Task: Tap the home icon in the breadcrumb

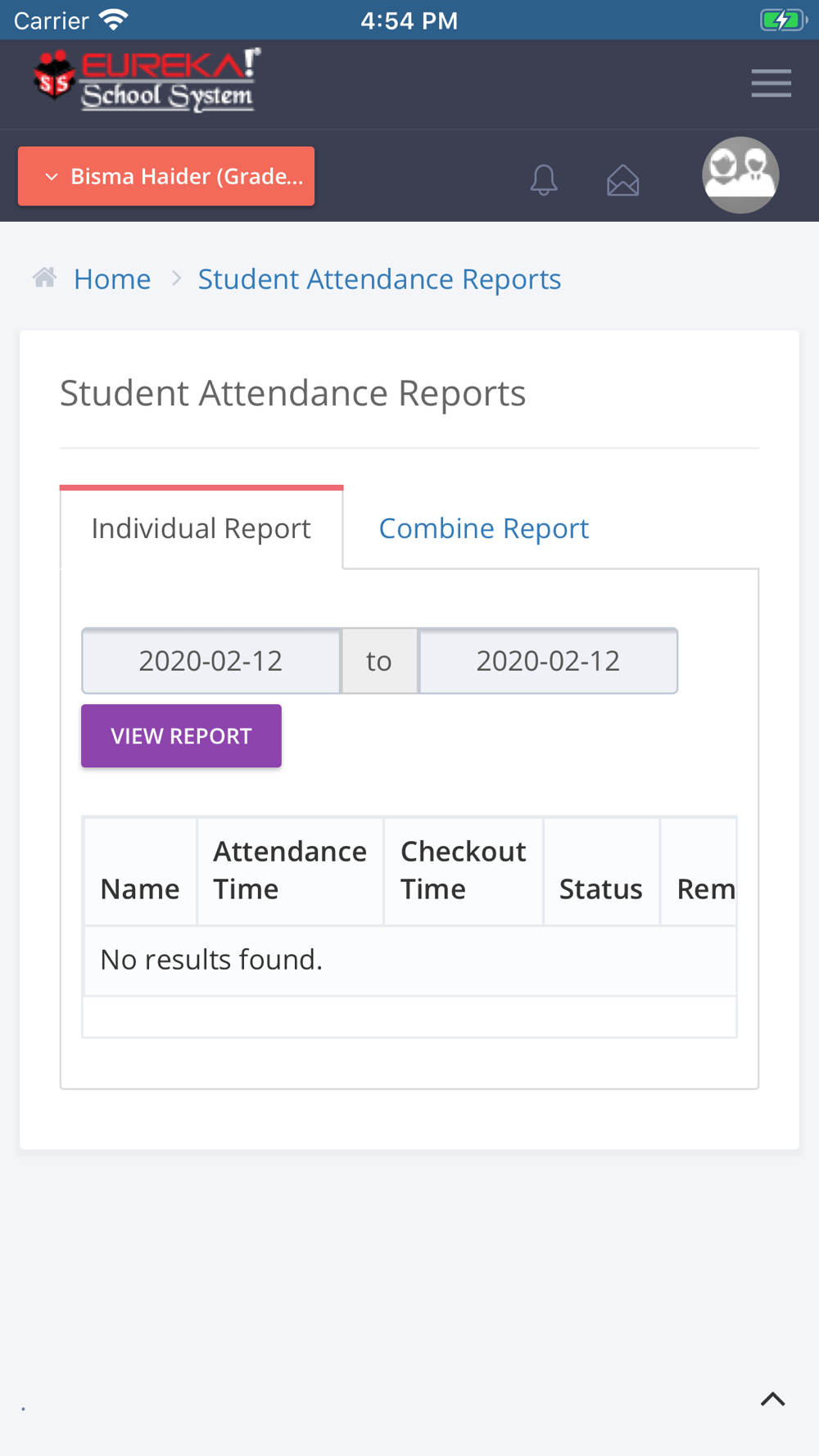Action: click(x=45, y=278)
